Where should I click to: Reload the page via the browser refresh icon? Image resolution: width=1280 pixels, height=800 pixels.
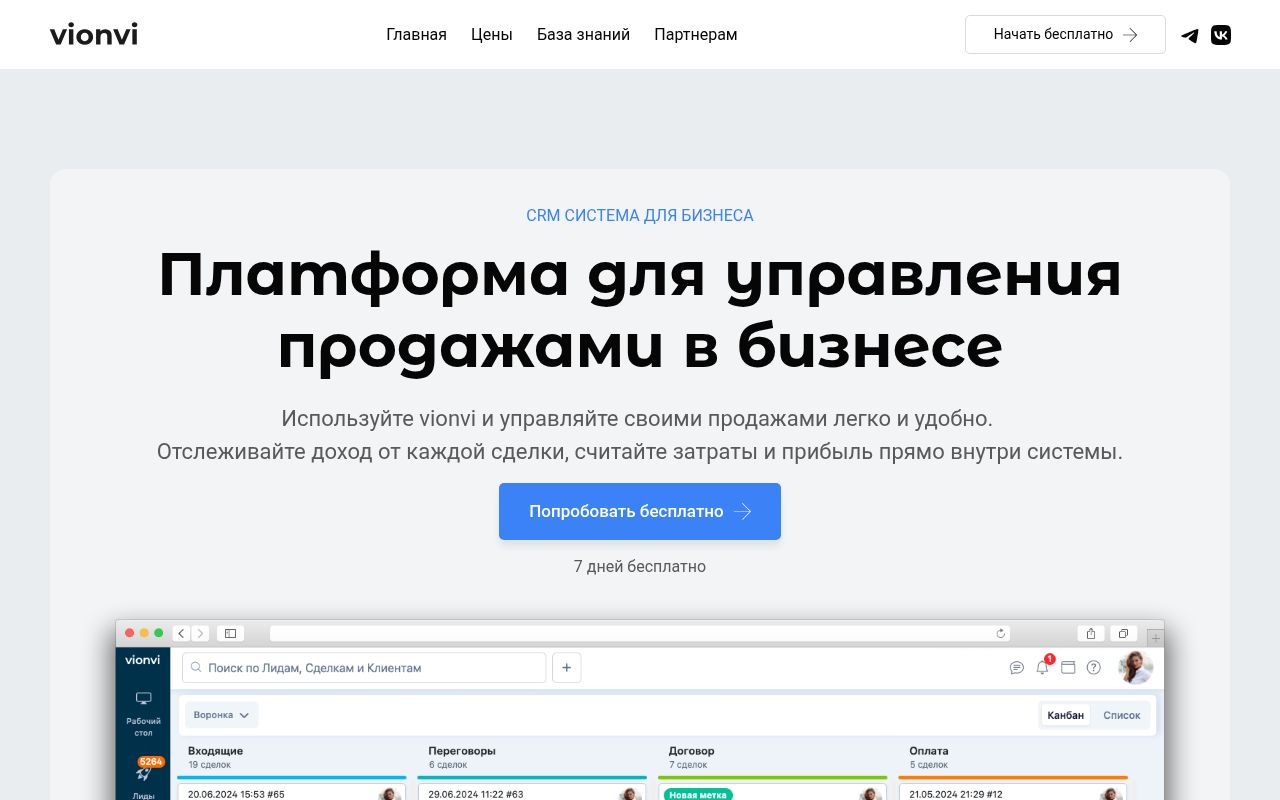tap(1000, 633)
